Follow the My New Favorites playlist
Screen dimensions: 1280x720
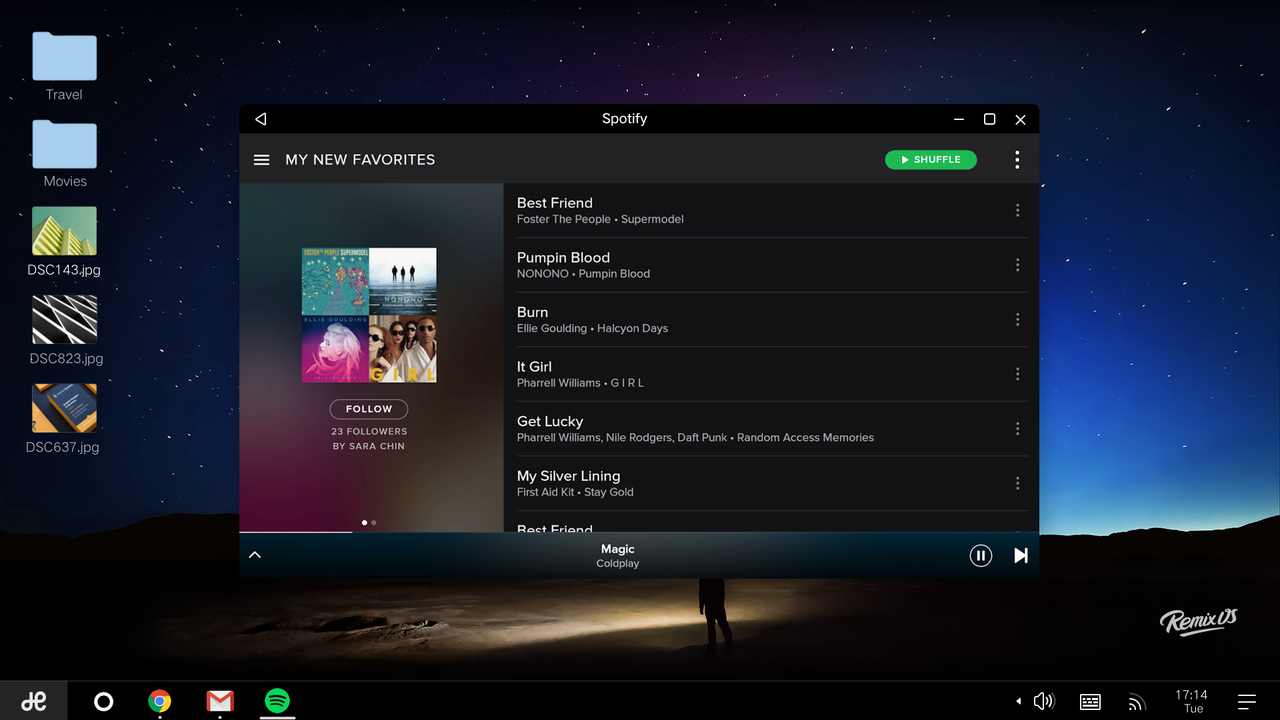[369, 409]
